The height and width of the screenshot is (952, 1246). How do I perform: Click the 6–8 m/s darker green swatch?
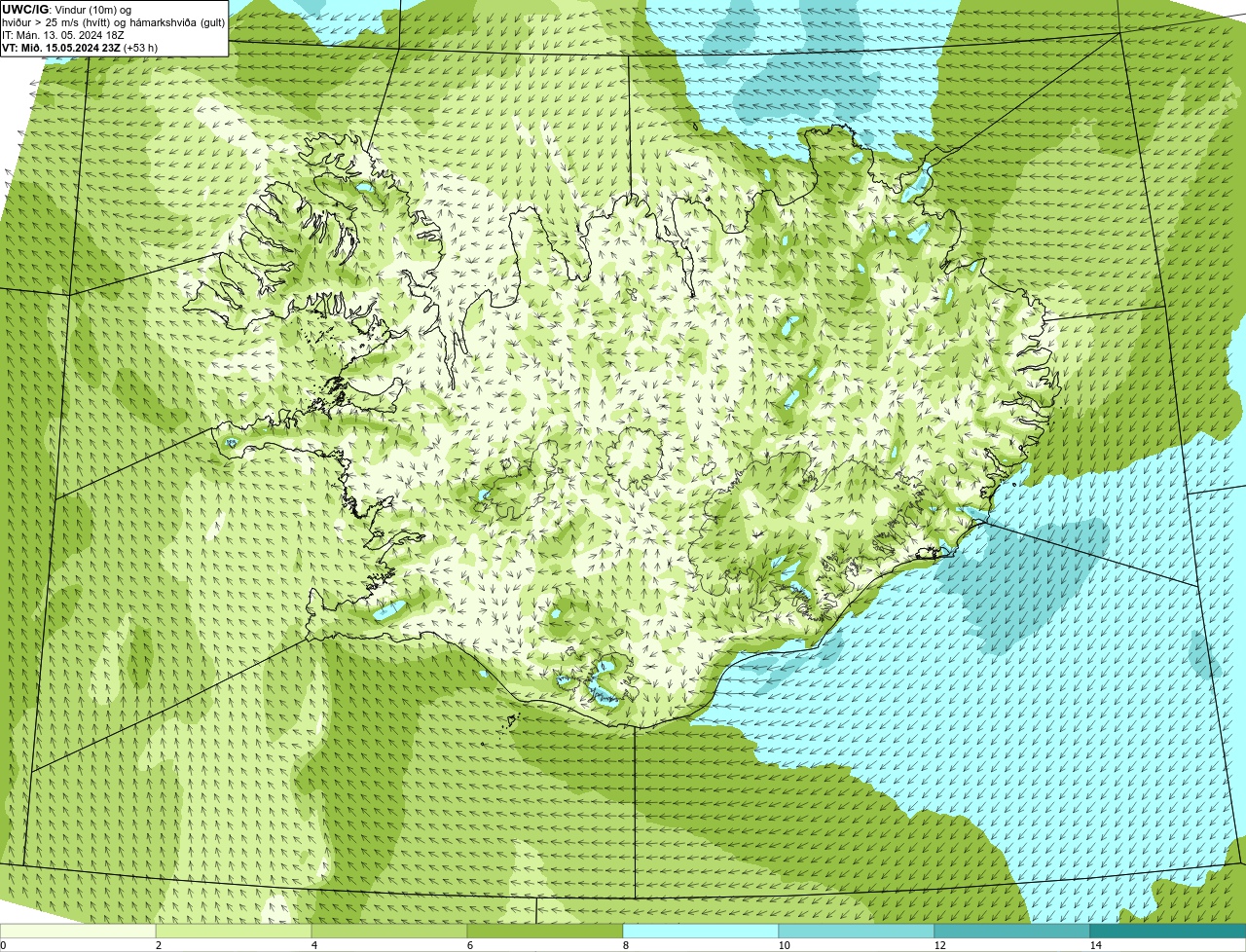click(545, 931)
